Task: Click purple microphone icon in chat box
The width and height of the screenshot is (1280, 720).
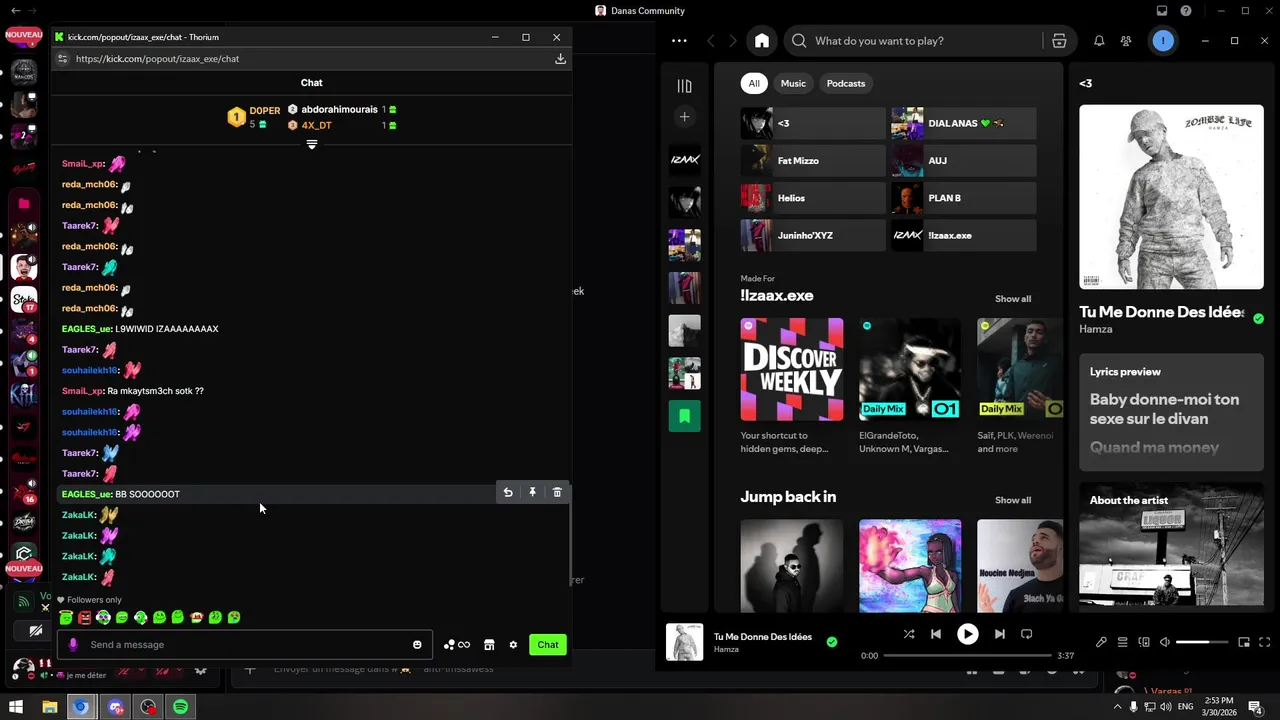Action: 73,645
